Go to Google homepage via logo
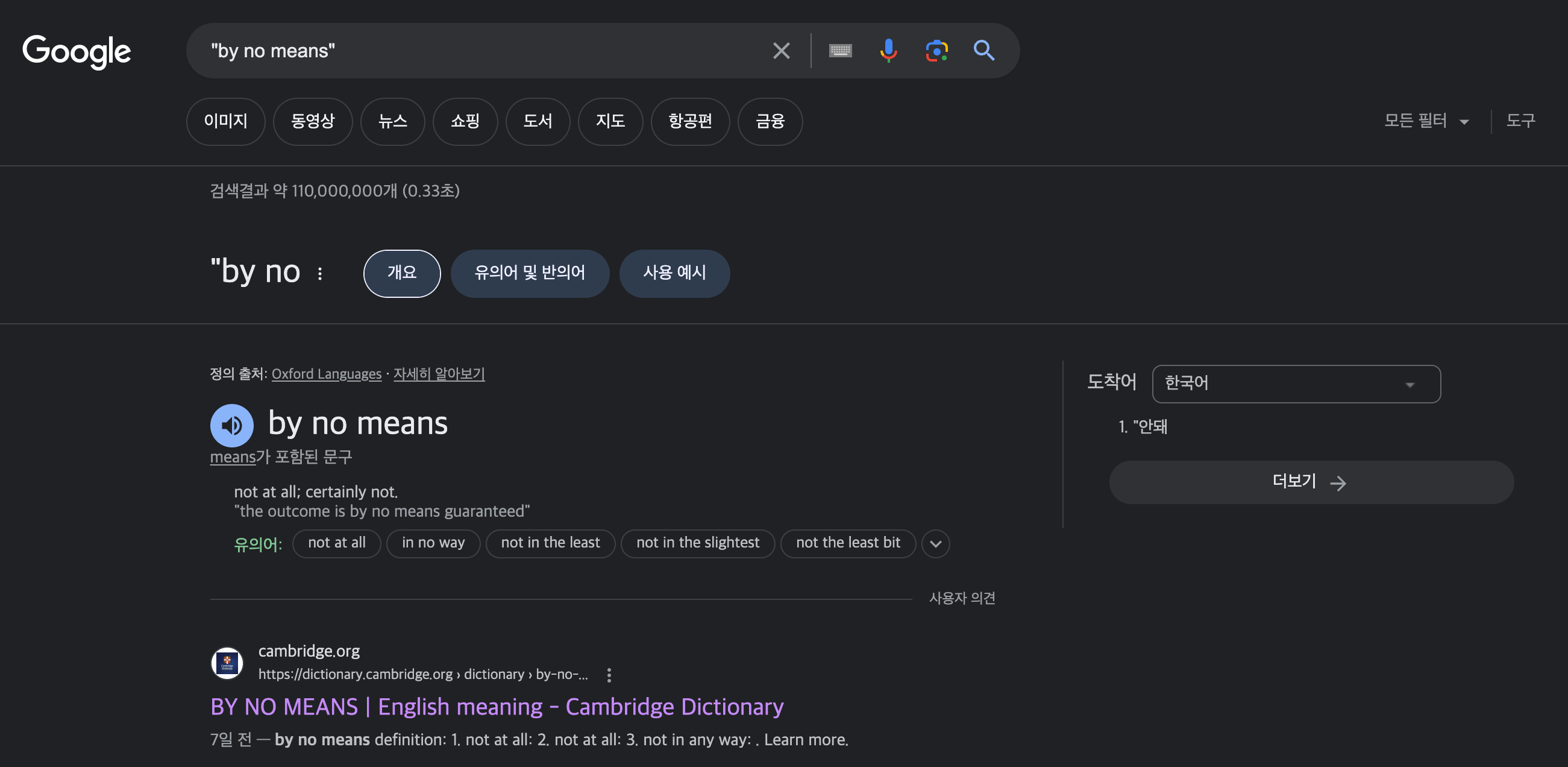This screenshot has height=767, width=1568. point(77,51)
